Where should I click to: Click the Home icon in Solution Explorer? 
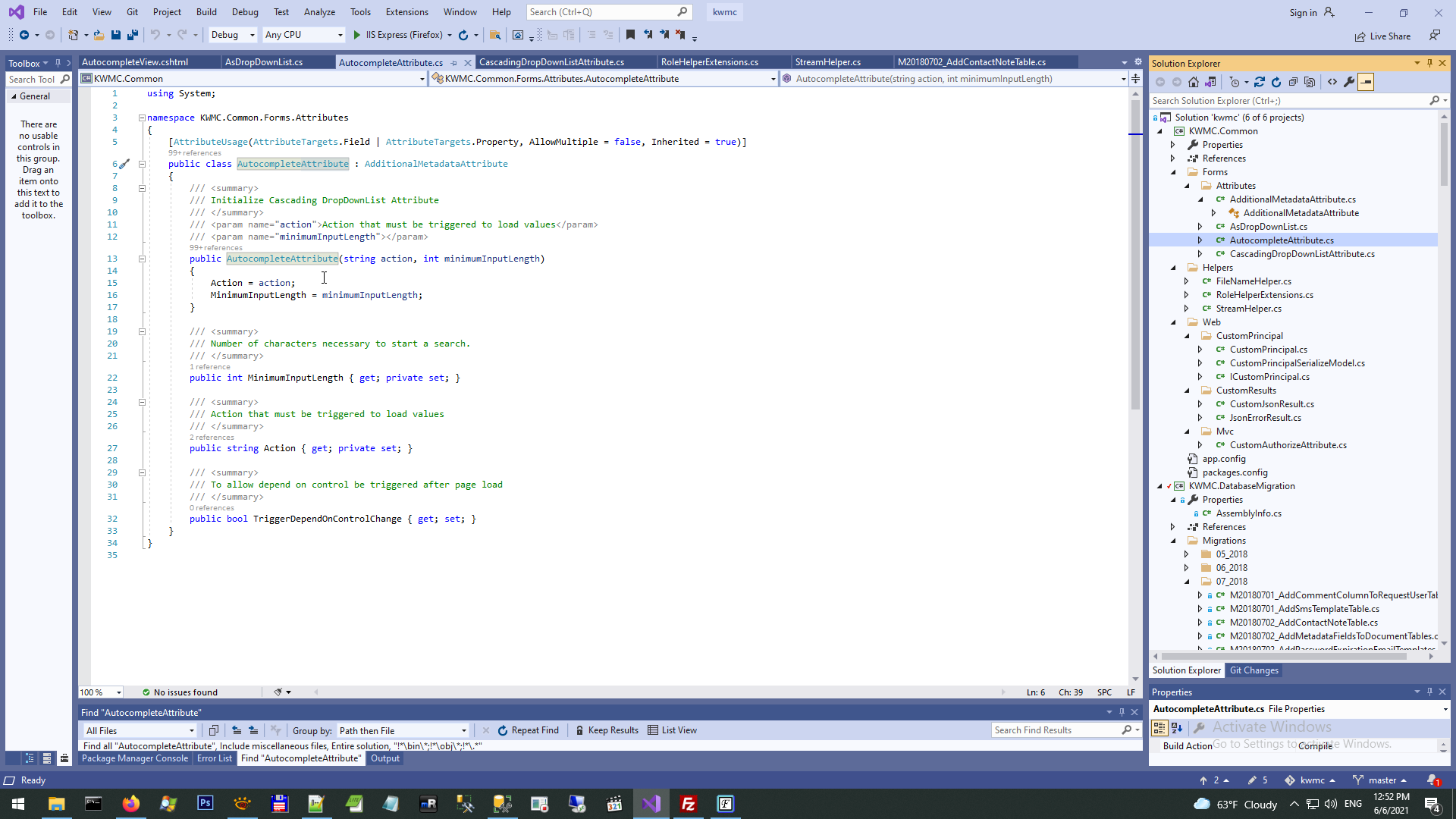coord(1194,82)
